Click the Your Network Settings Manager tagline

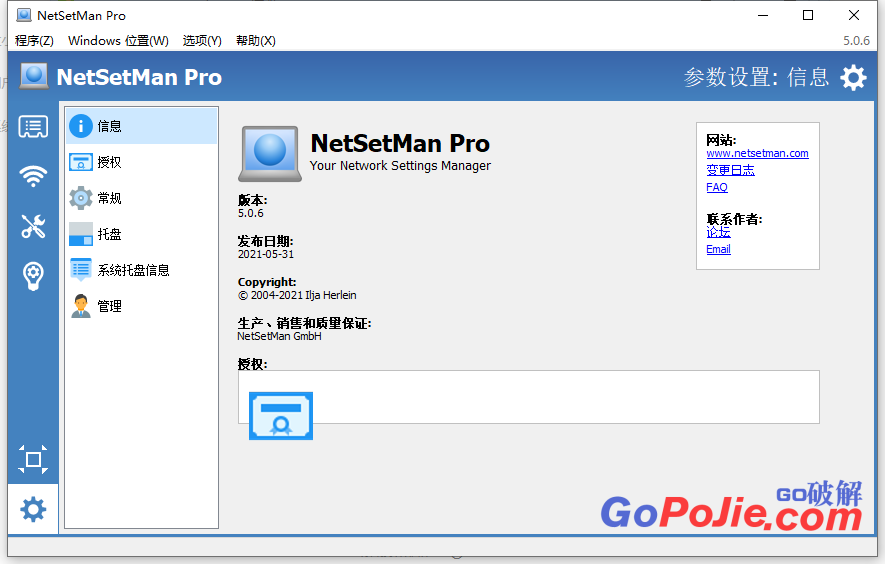pyautogui.click(x=400, y=166)
